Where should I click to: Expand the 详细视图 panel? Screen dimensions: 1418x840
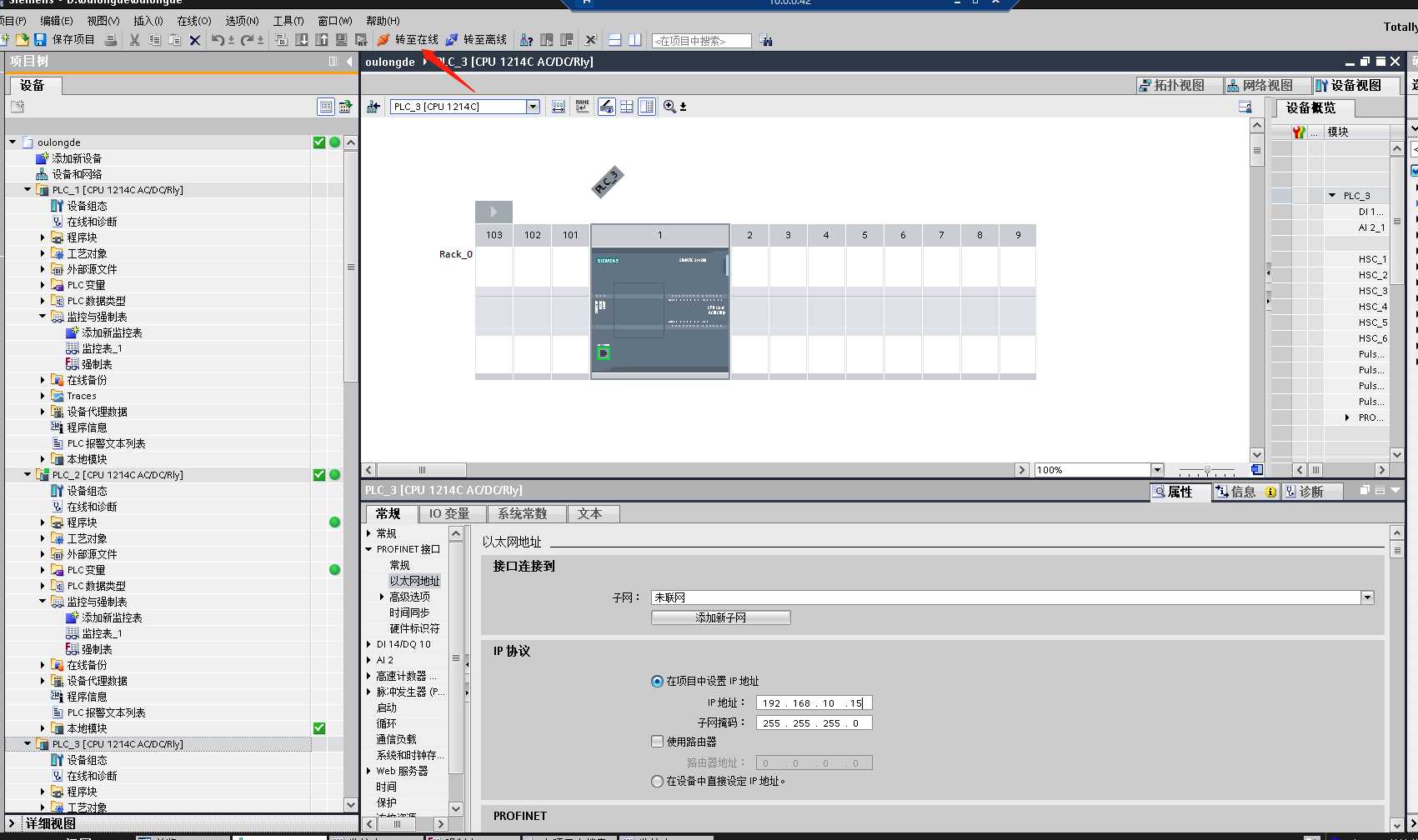coord(12,823)
